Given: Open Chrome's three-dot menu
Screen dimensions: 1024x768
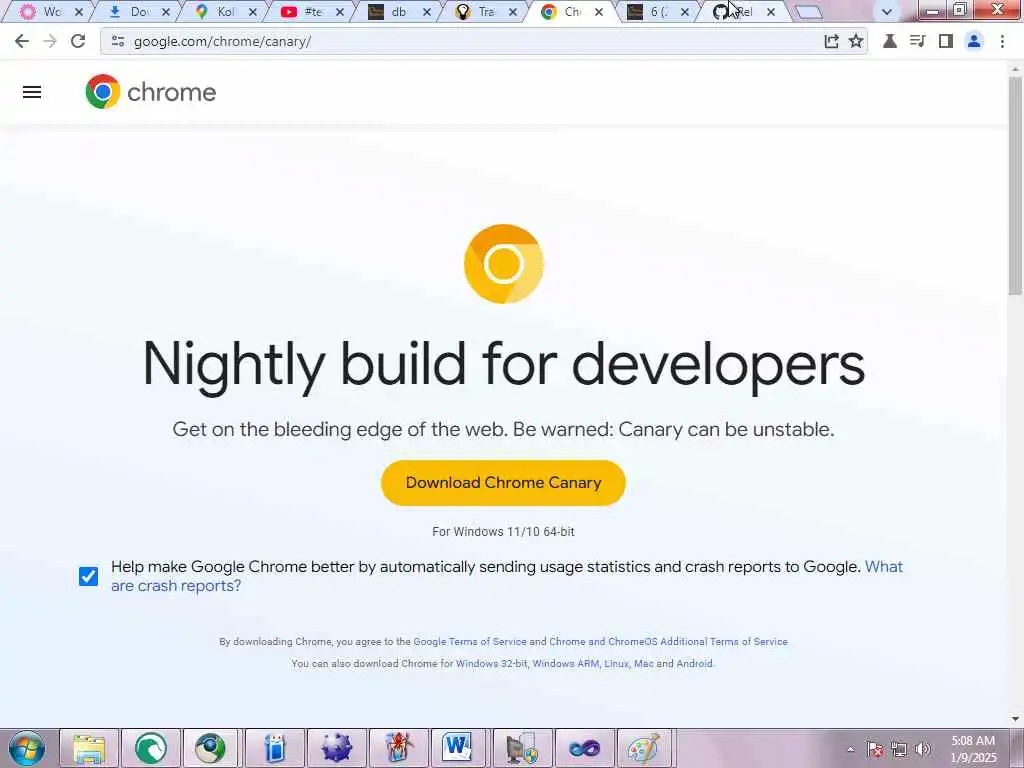Looking at the screenshot, I should [1002, 41].
